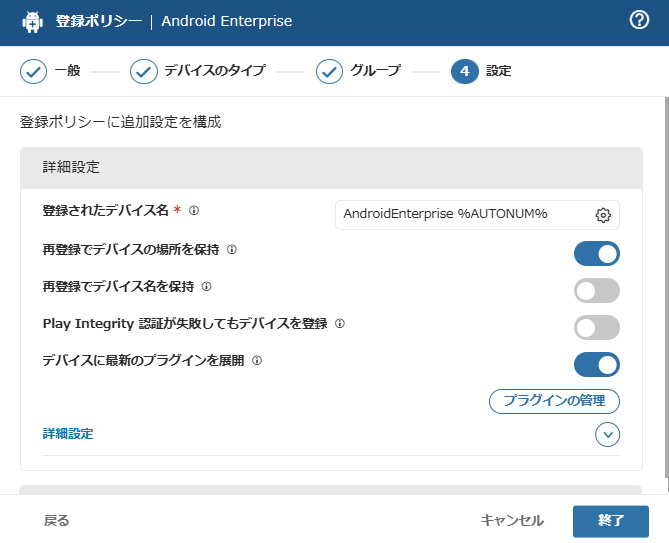Image resolution: width=669 pixels, height=543 pixels.
Task: Go to the 一般 step checkmark
Action: [33, 71]
